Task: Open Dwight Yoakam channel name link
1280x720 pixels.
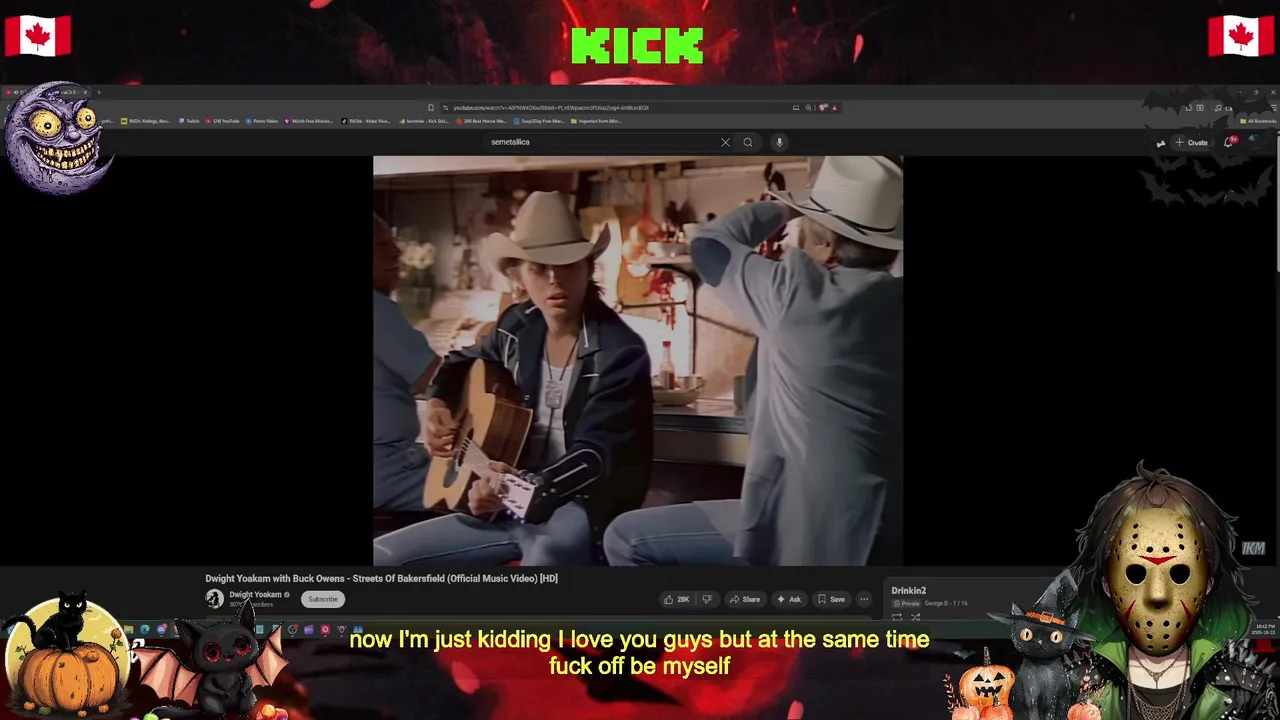Action: (x=255, y=595)
